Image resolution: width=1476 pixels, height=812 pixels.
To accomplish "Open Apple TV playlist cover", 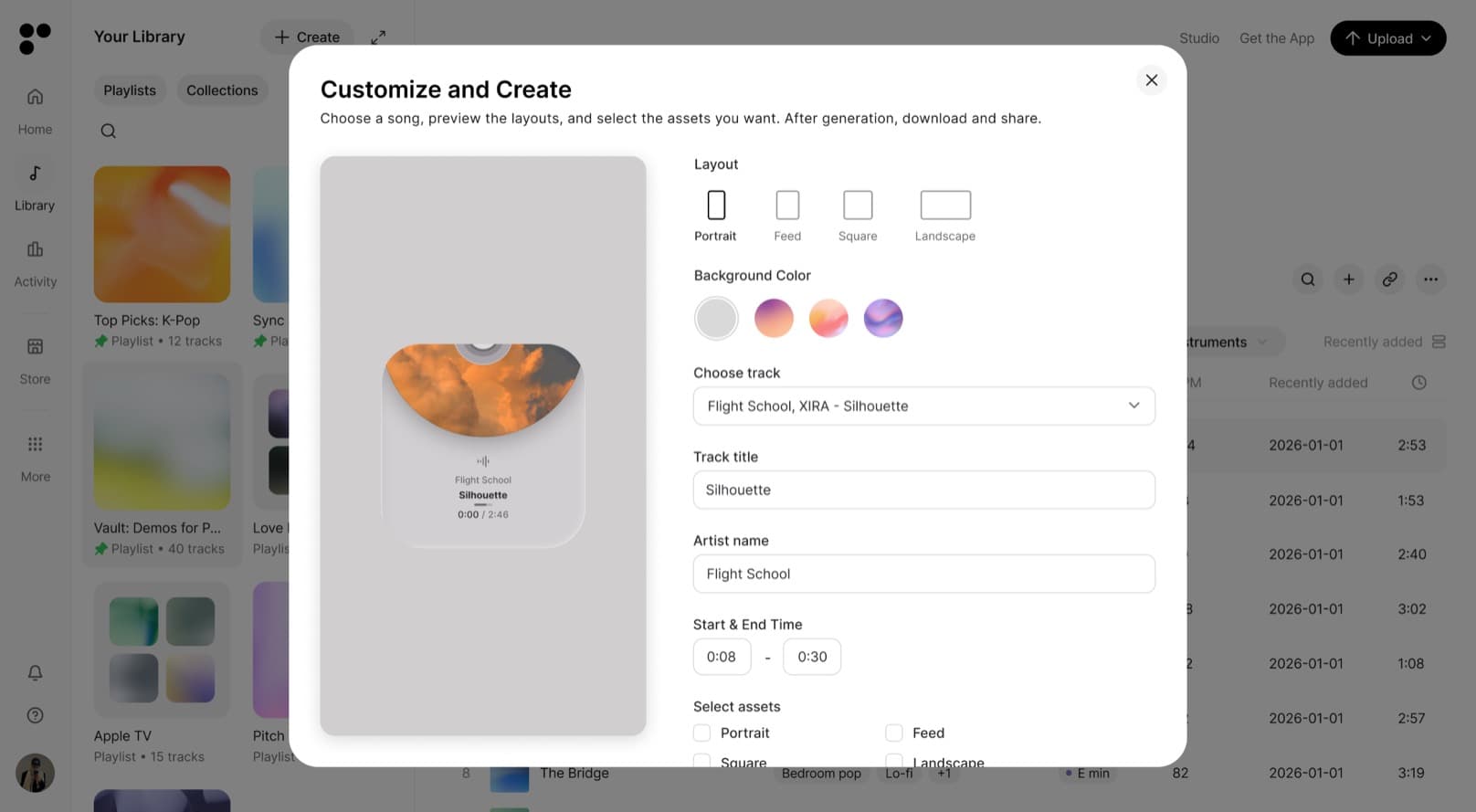I will (162, 649).
